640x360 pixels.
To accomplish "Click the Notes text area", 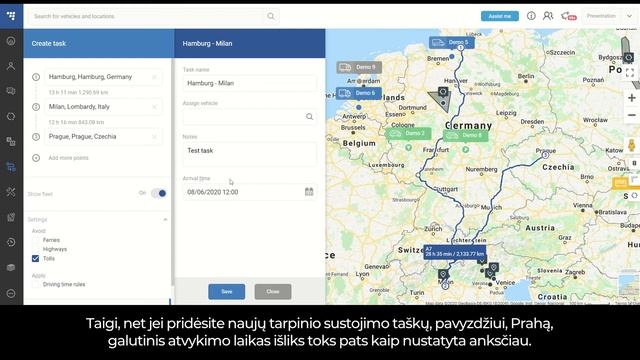I will (x=249, y=154).
